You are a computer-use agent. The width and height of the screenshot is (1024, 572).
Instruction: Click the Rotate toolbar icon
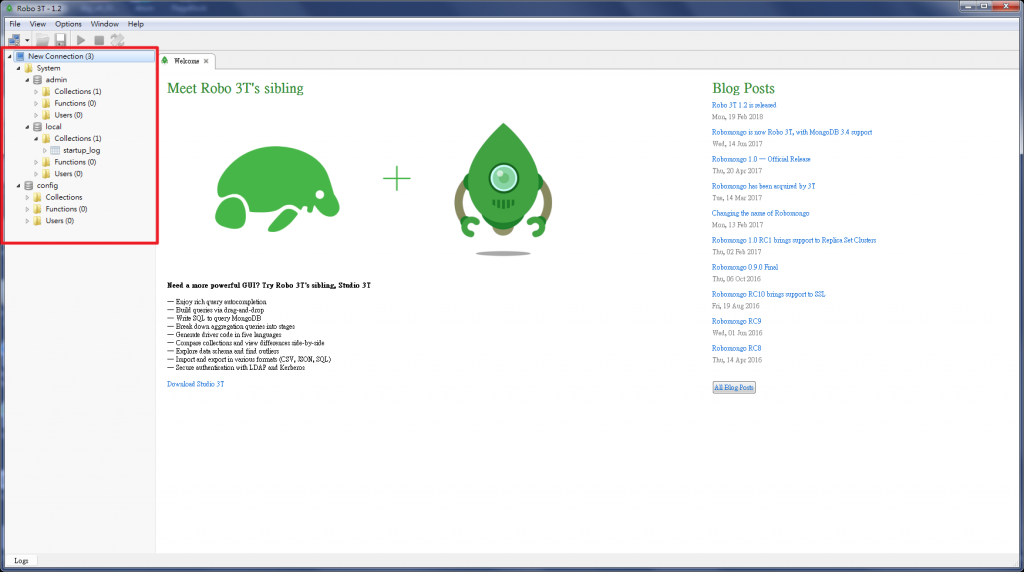[x=118, y=40]
